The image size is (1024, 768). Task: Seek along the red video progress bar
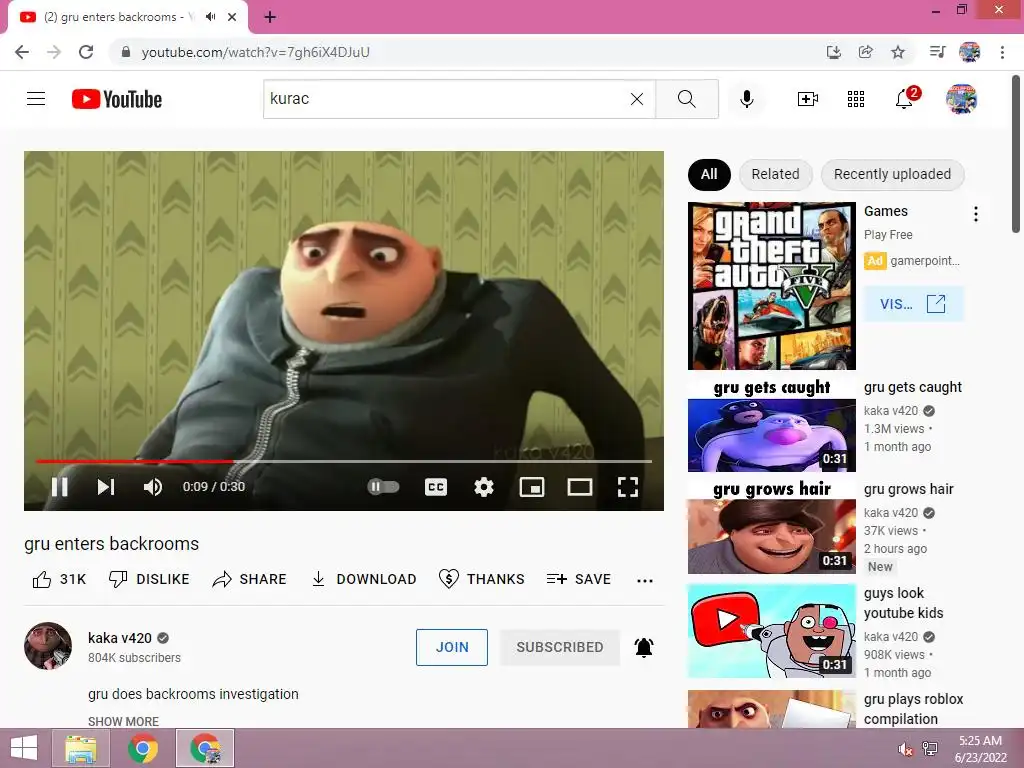coord(344,461)
